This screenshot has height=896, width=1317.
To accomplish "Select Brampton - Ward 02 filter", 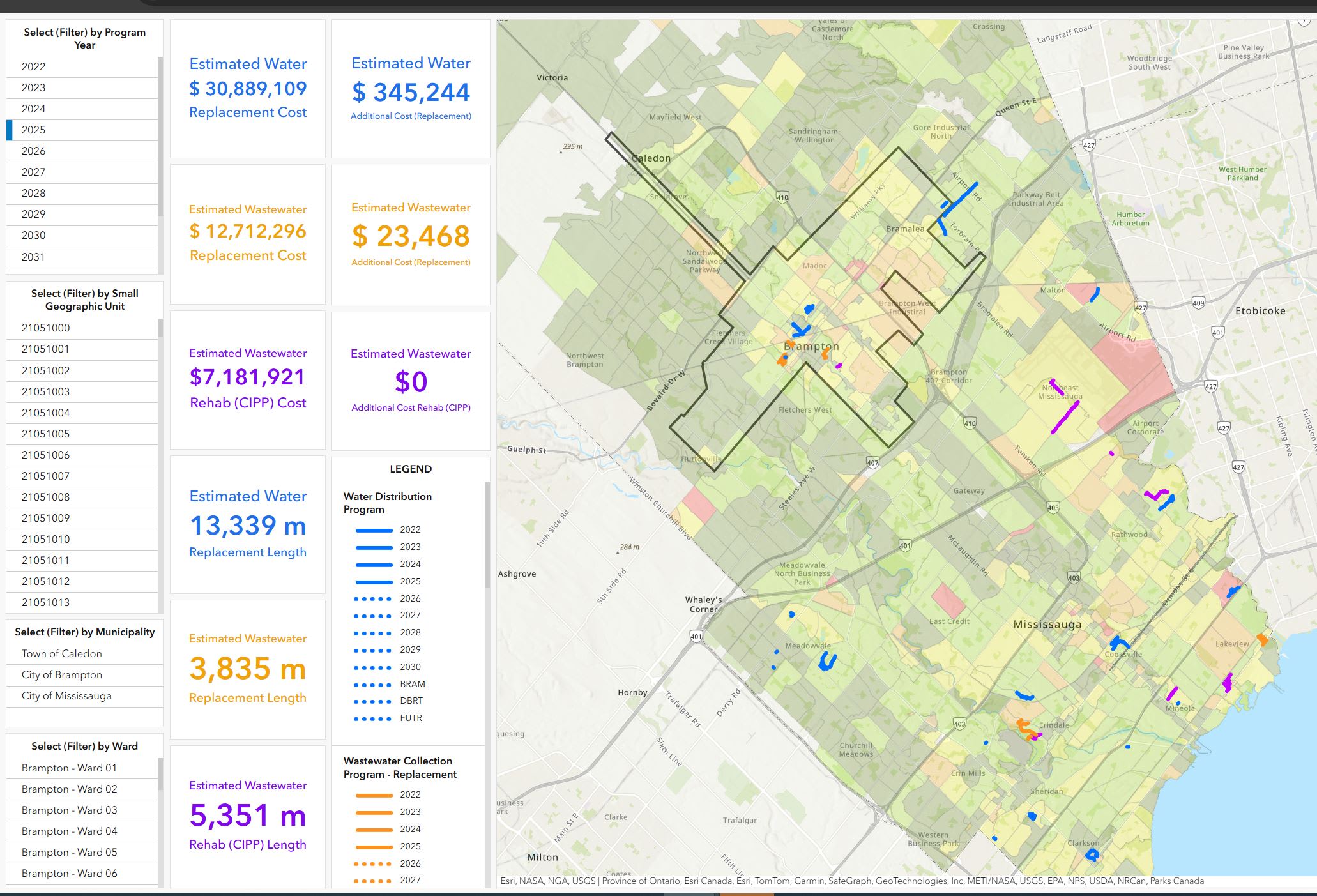I will 82,789.
